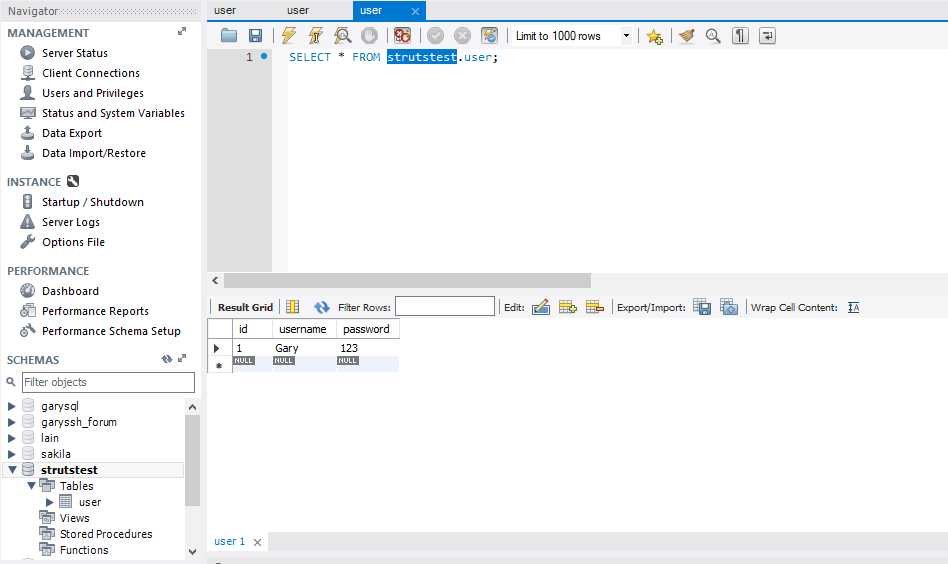Toggle continue on error icon
Image resolution: width=948 pixels, height=564 pixels.
(x=402, y=36)
